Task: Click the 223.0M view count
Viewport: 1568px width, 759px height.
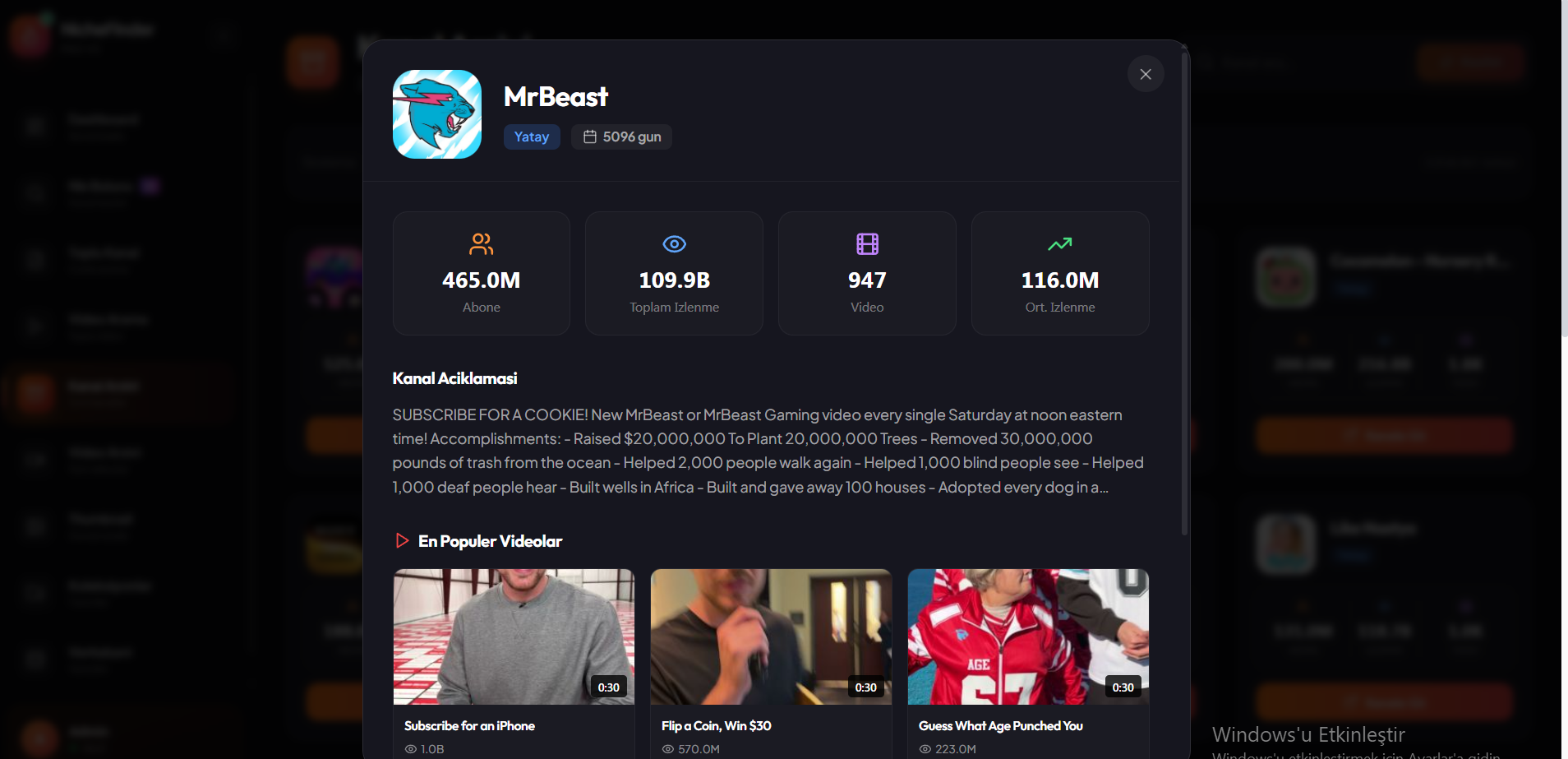Action: point(956,749)
